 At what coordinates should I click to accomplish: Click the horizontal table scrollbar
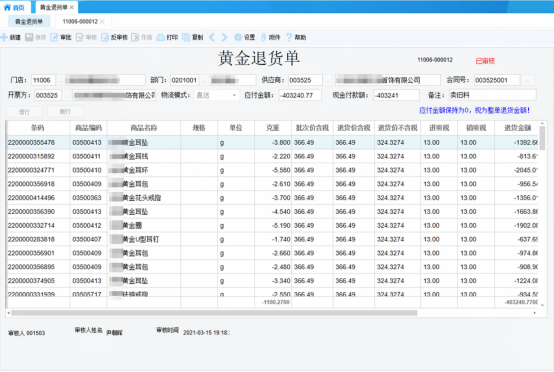pyautogui.click(x=214, y=313)
